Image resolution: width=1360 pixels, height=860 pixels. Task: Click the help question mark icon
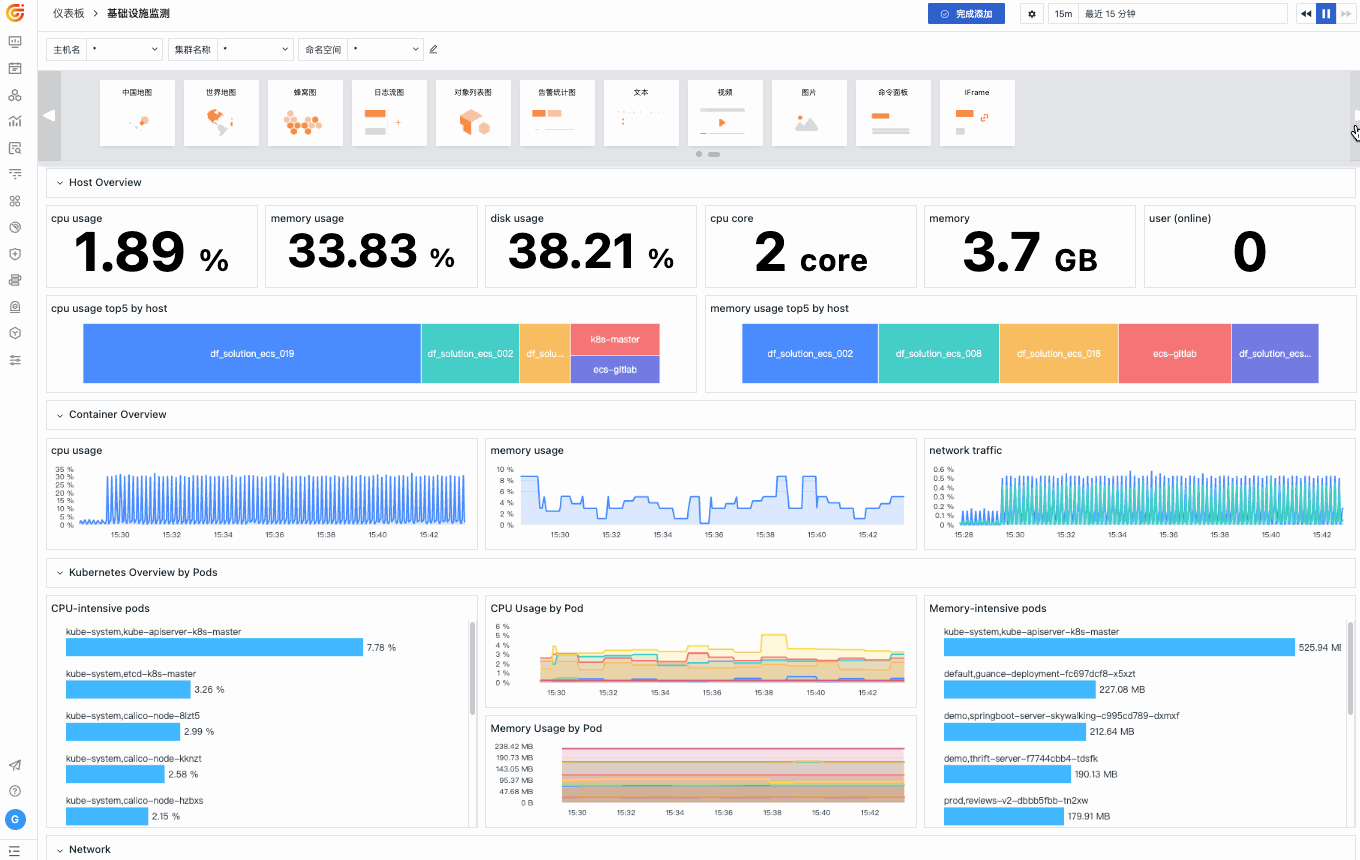[15, 791]
